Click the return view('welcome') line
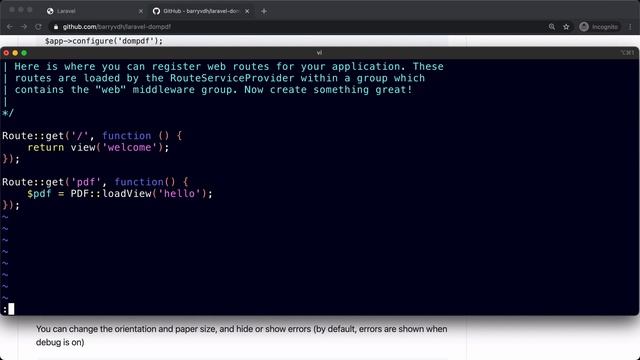Image resolution: width=640 pixels, height=360 pixels. (98, 147)
